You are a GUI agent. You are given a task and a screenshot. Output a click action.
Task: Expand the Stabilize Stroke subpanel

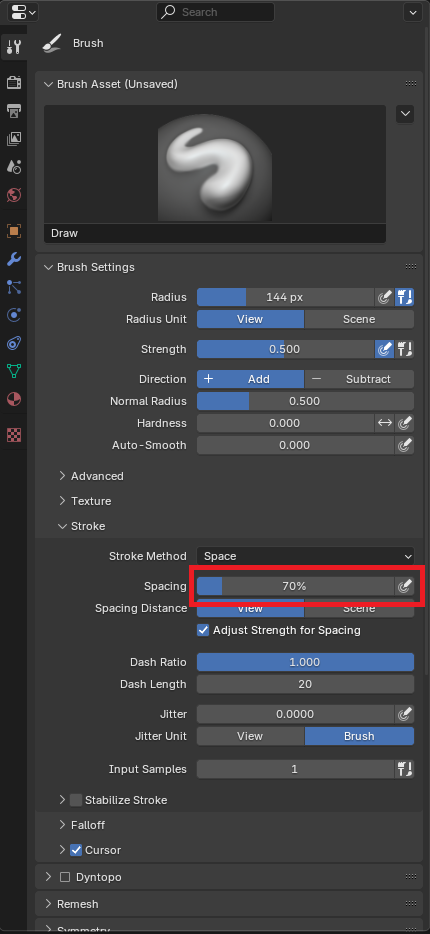(63, 800)
